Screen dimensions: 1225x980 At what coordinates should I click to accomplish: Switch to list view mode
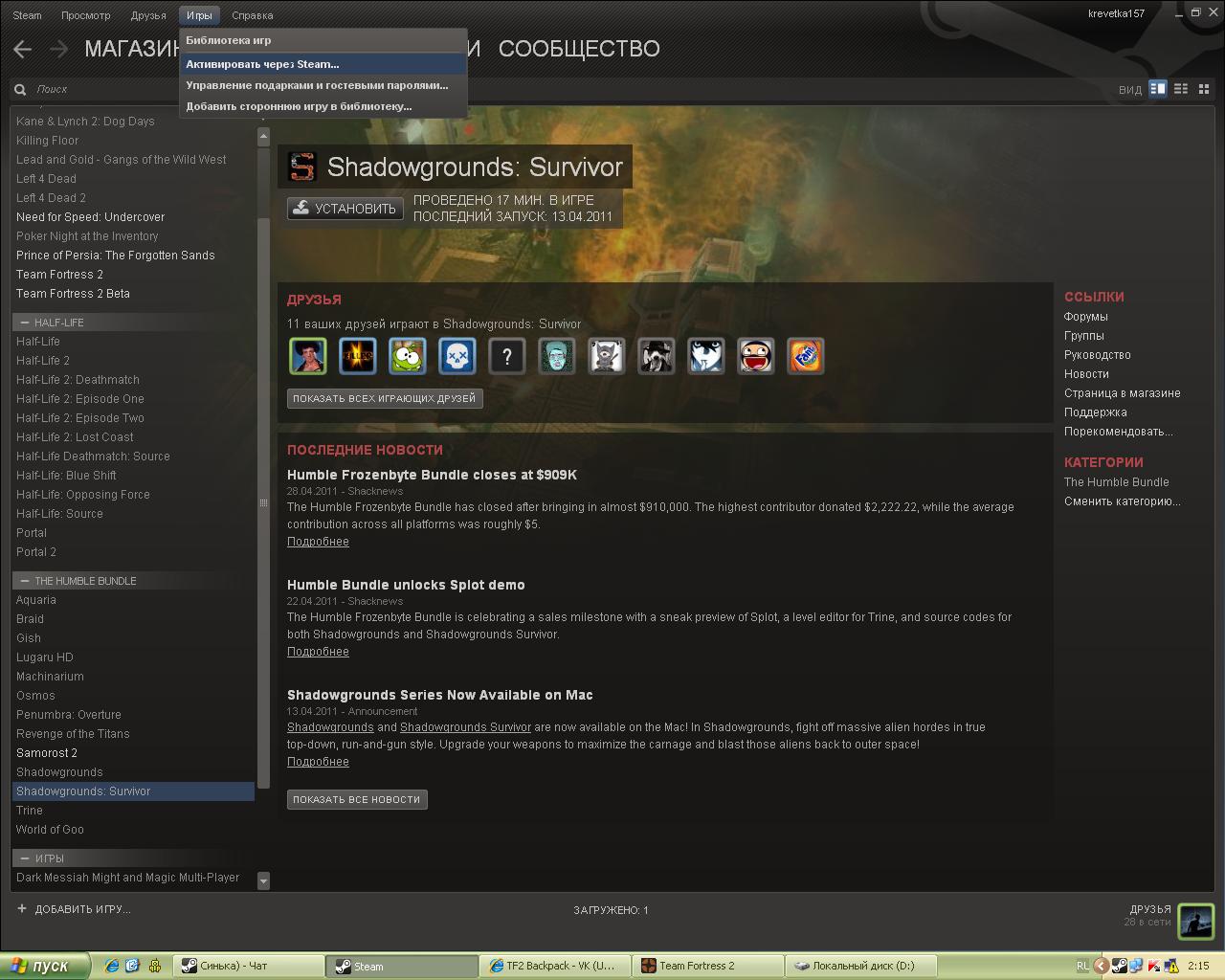pyautogui.click(x=1181, y=89)
